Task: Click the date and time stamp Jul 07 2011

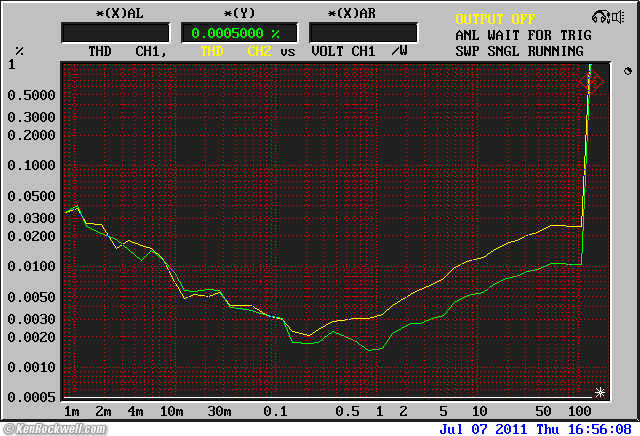Action: coord(536,429)
